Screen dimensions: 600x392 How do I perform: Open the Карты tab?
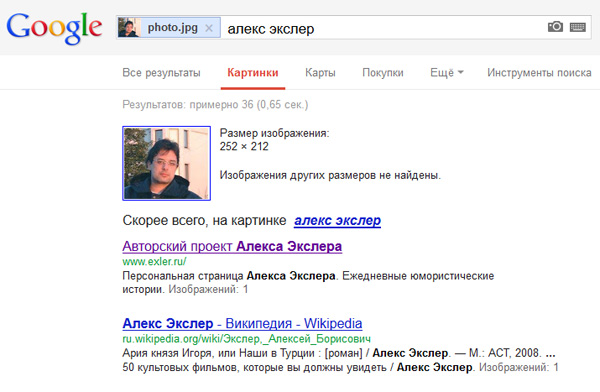[320, 73]
